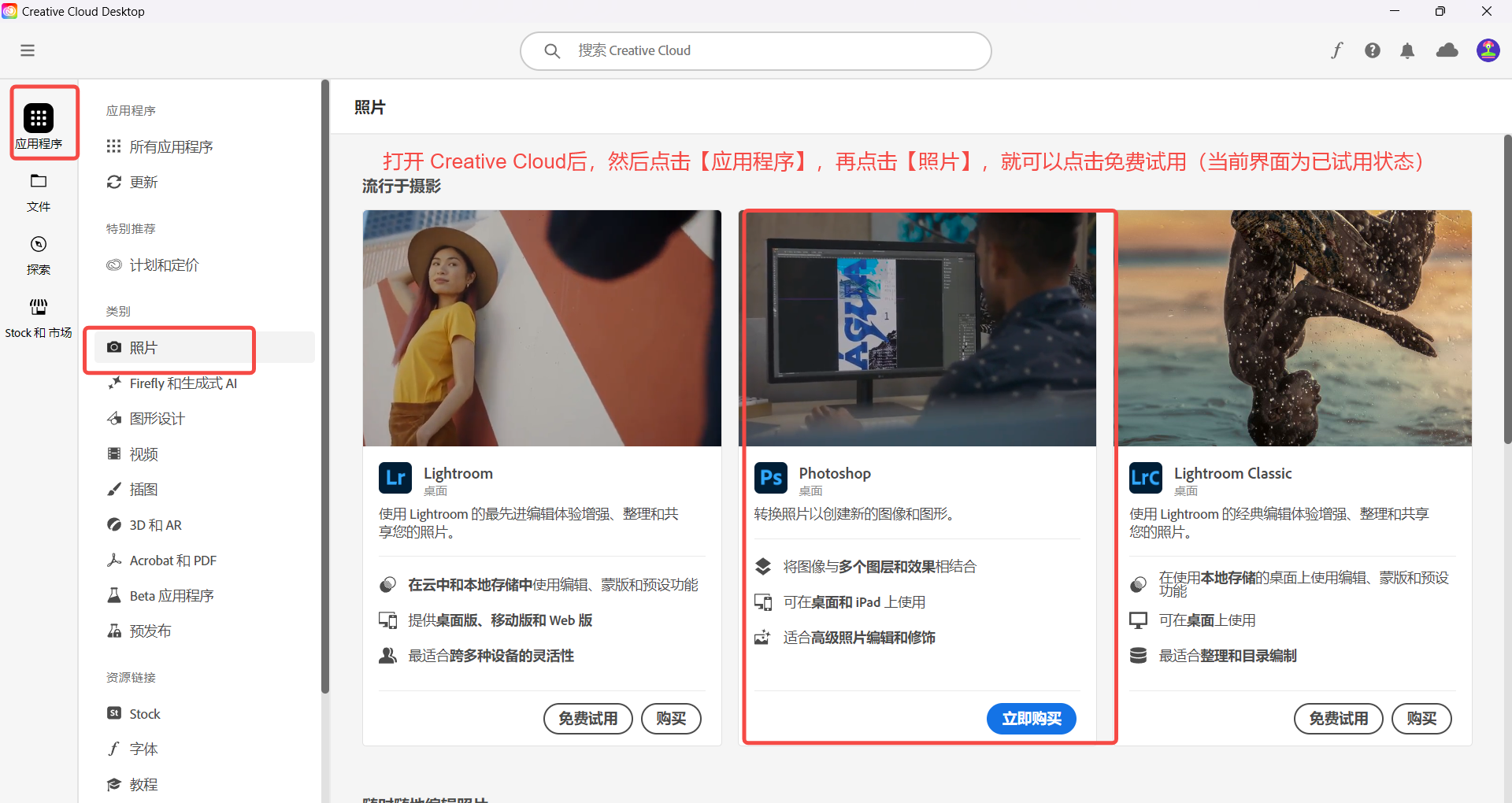The height and width of the screenshot is (803, 1512).
Task: Open the 预发布 category
Action: 205,631
